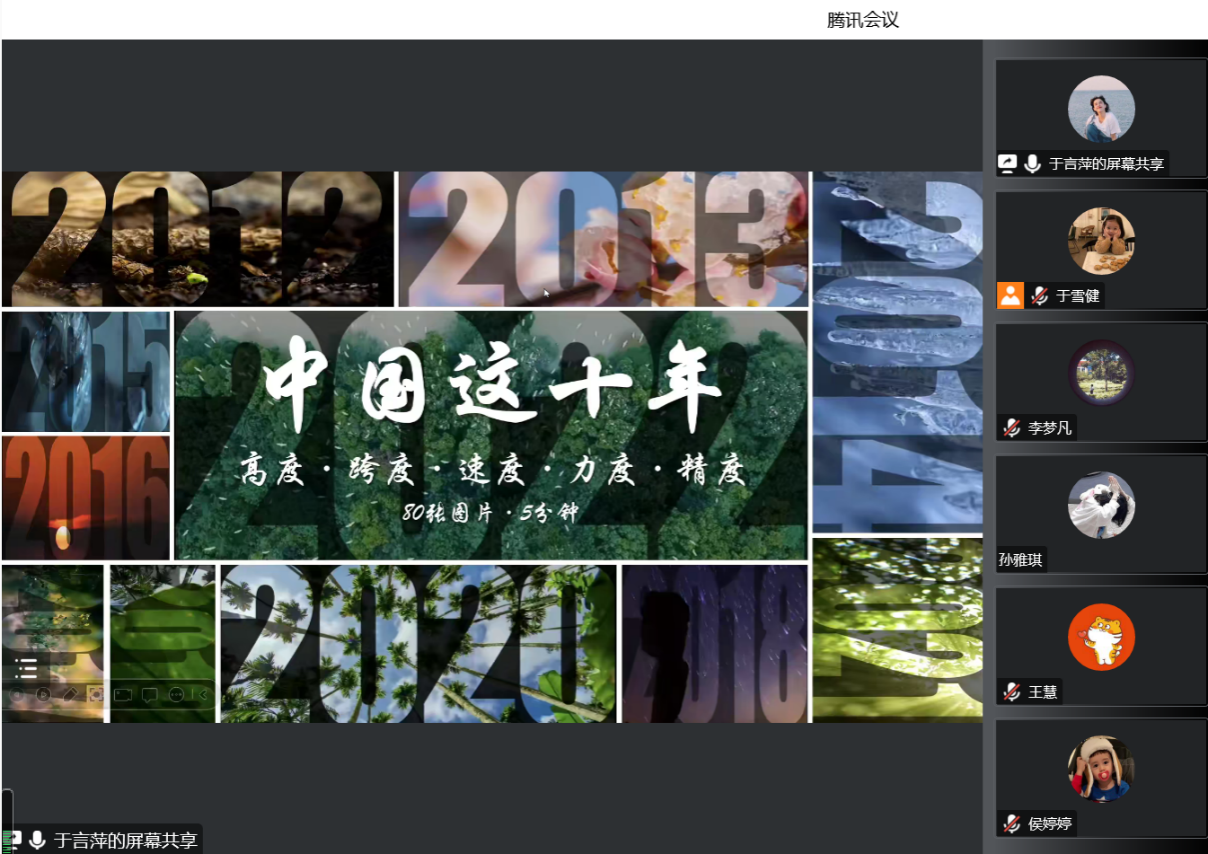Viewport: 1208px width, 854px height.
Task: Select 孙雅琪's participant video tile
Action: (1101, 514)
